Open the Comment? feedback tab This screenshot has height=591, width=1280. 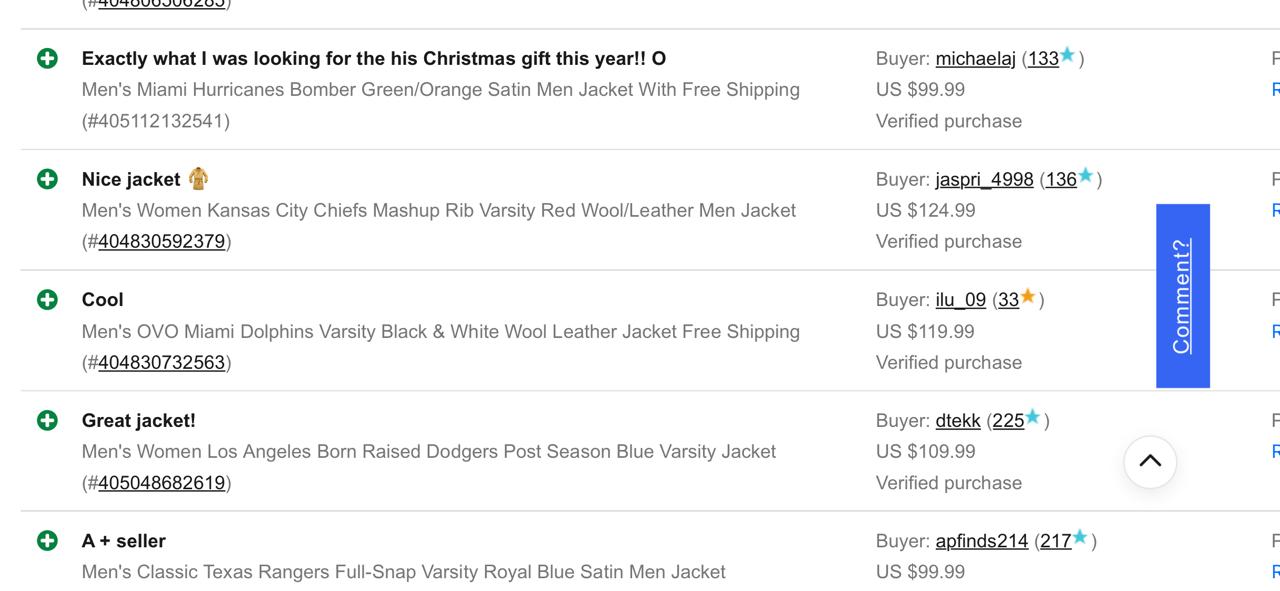coord(1182,296)
